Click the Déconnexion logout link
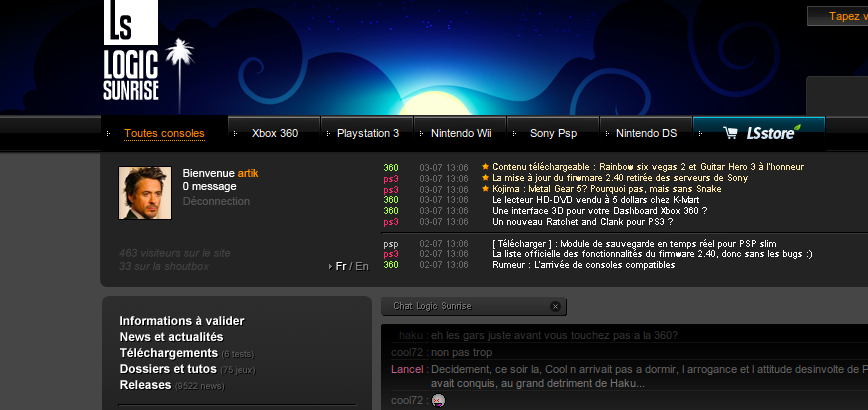This screenshot has width=868, height=410. pos(216,201)
